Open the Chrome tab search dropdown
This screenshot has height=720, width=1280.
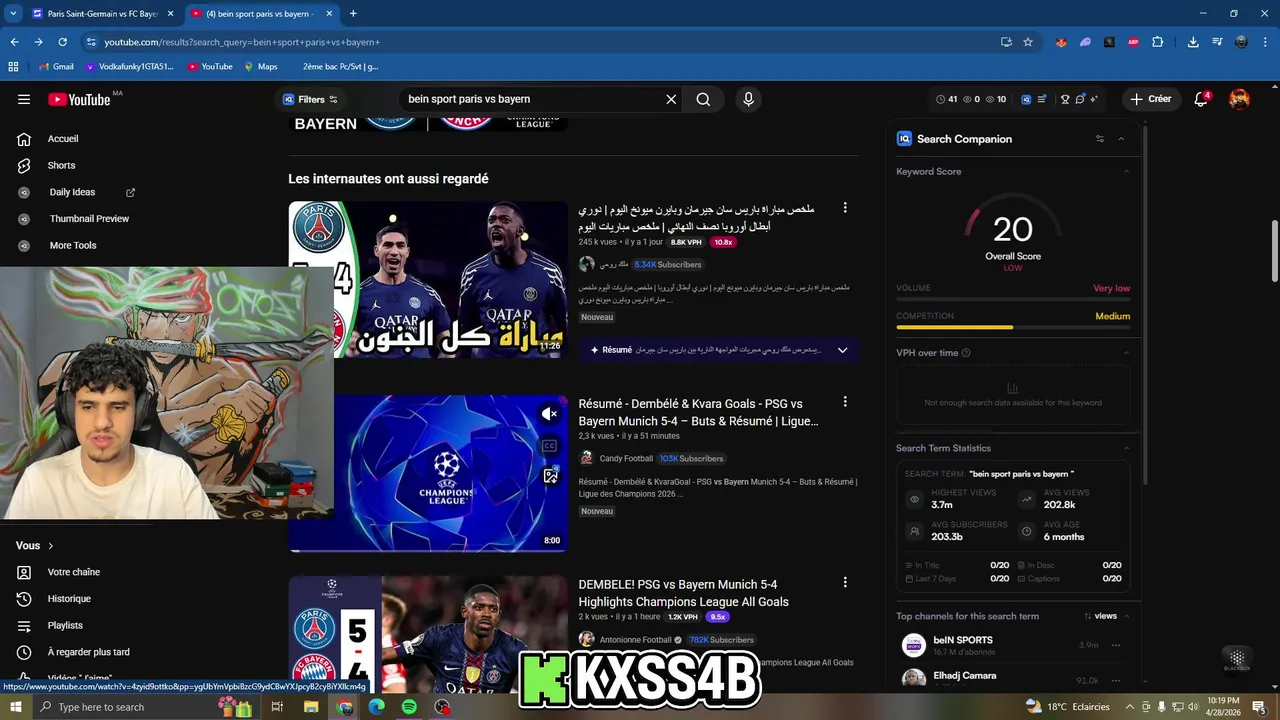point(13,13)
